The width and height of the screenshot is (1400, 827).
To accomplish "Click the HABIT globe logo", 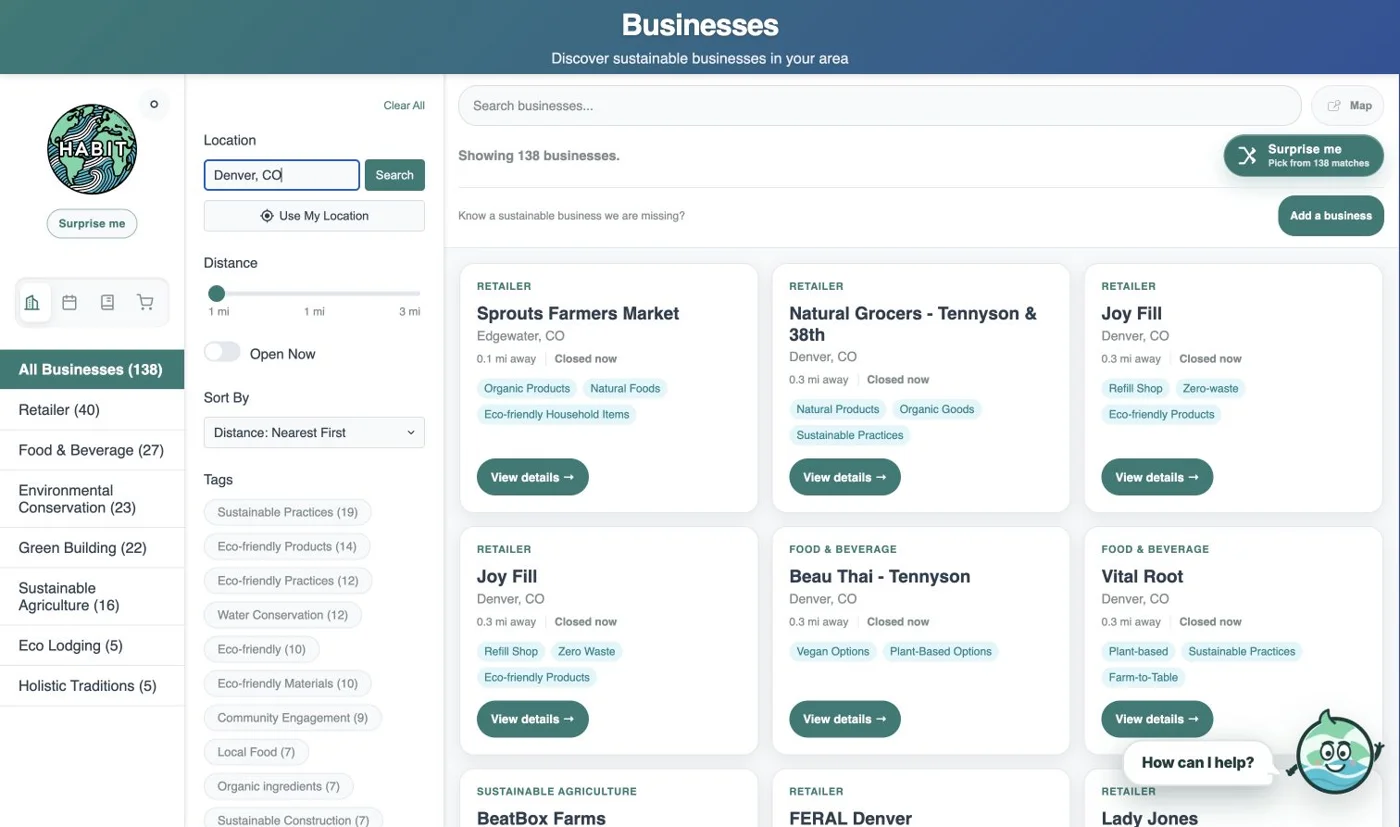I will 92,150.
